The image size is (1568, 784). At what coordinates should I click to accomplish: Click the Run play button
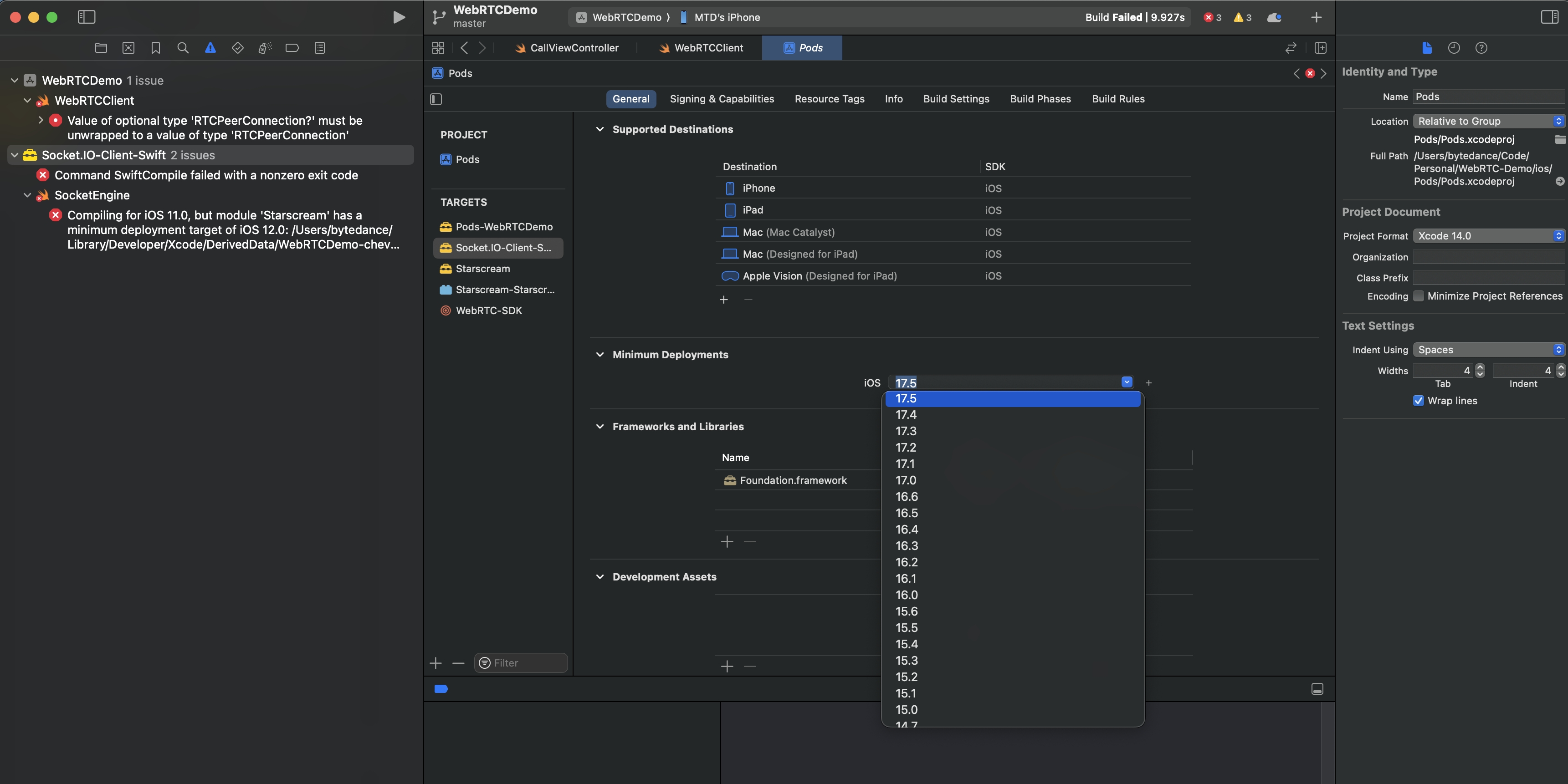pyautogui.click(x=399, y=17)
